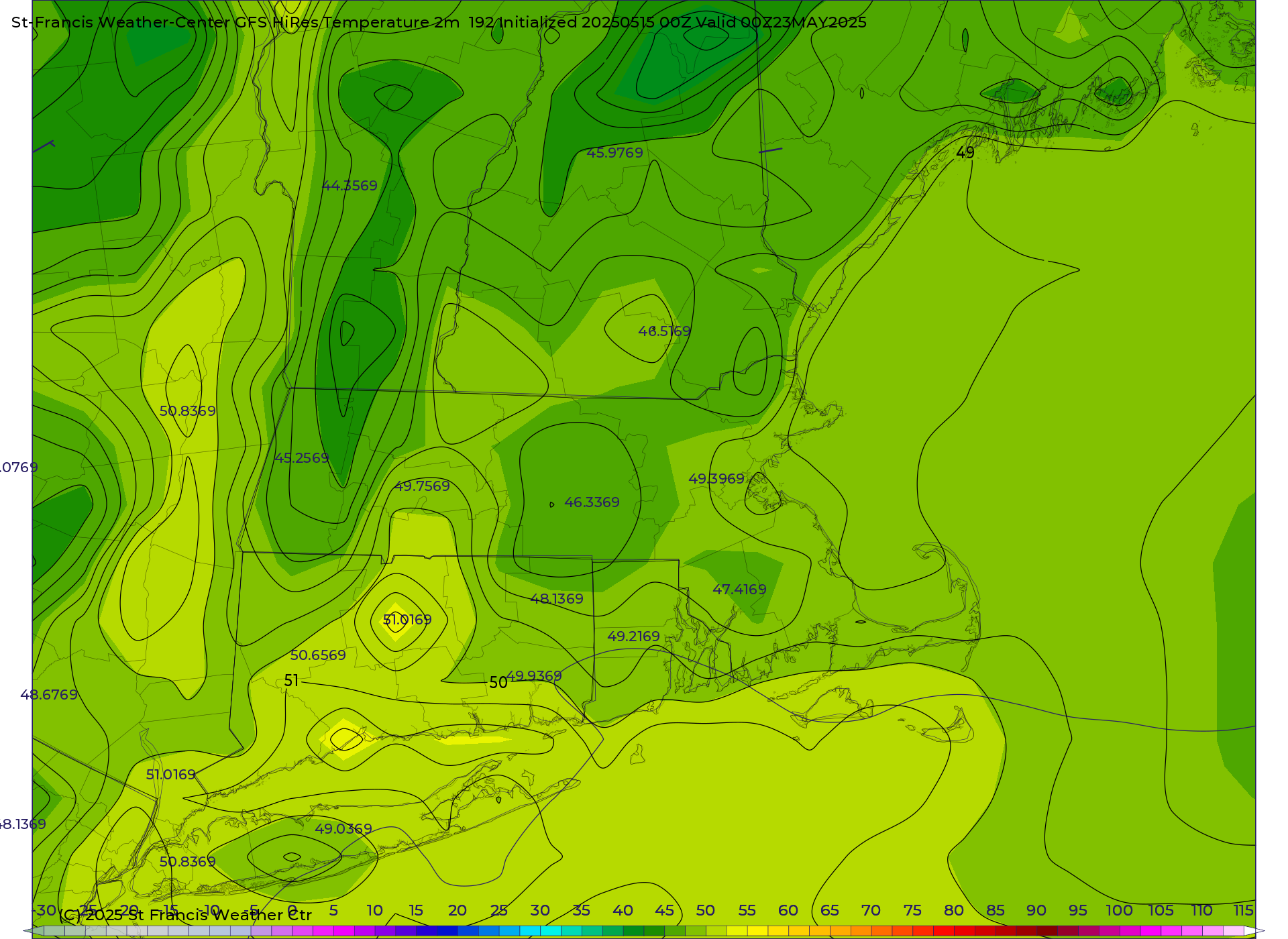The width and height of the screenshot is (1288, 939).
Task: Click the white arrow cap ending the color bar
Action: click(x=1254, y=931)
